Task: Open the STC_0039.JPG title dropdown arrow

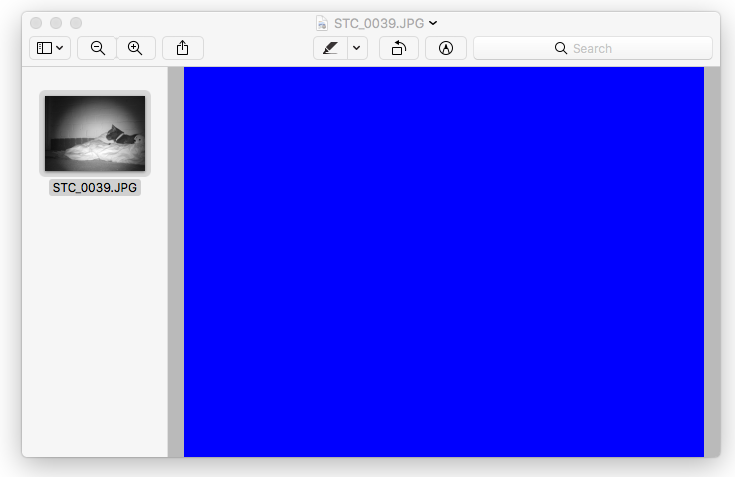Action: (x=433, y=23)
